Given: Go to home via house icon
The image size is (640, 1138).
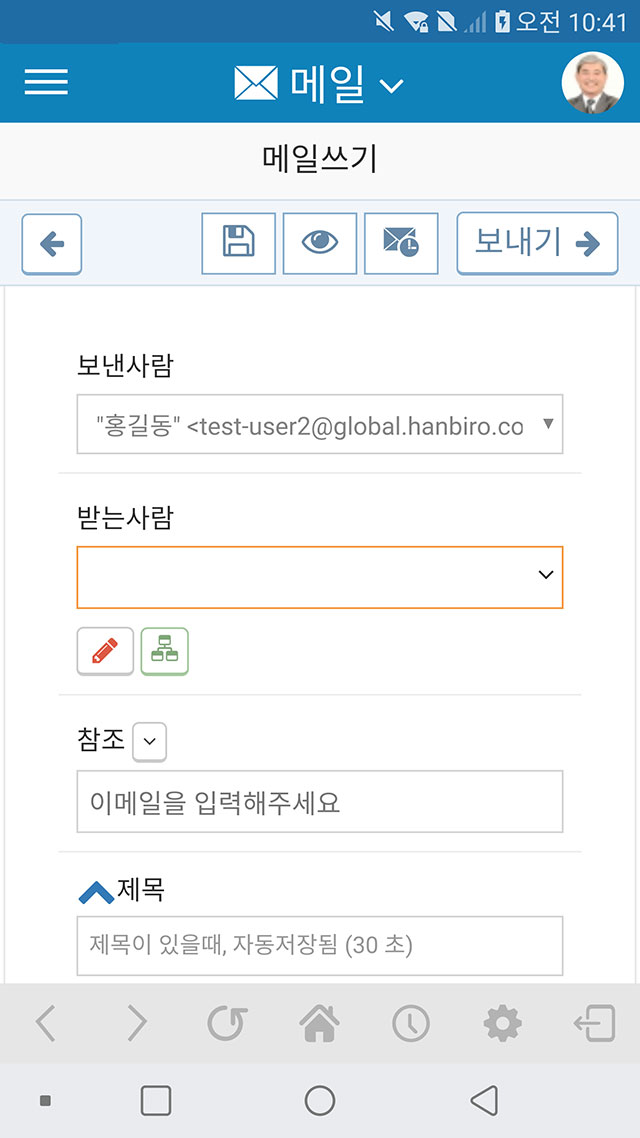Looking at the screenshot, I should [x=319, y=1023].
